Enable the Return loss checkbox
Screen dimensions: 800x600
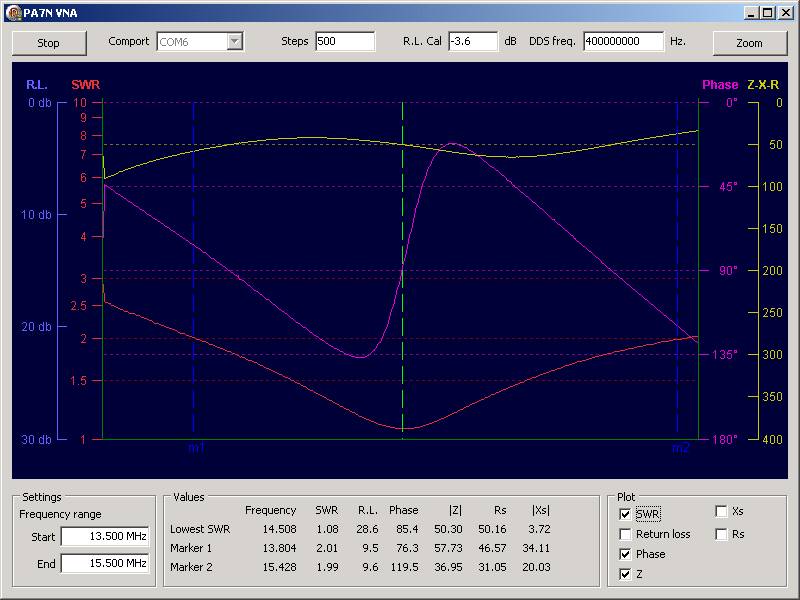coord(625,534)
